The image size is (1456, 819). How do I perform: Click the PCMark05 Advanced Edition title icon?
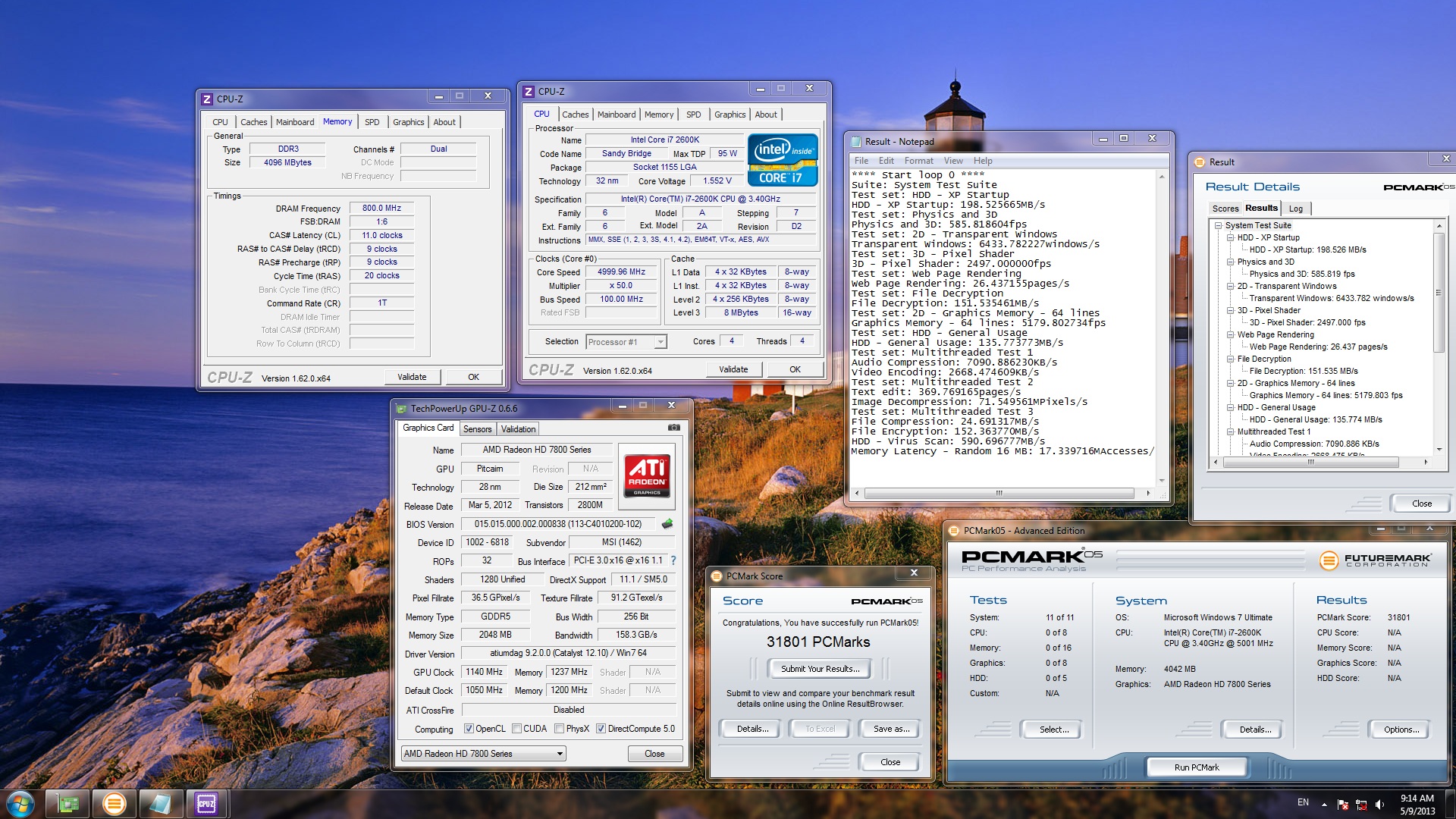point(954,531)
